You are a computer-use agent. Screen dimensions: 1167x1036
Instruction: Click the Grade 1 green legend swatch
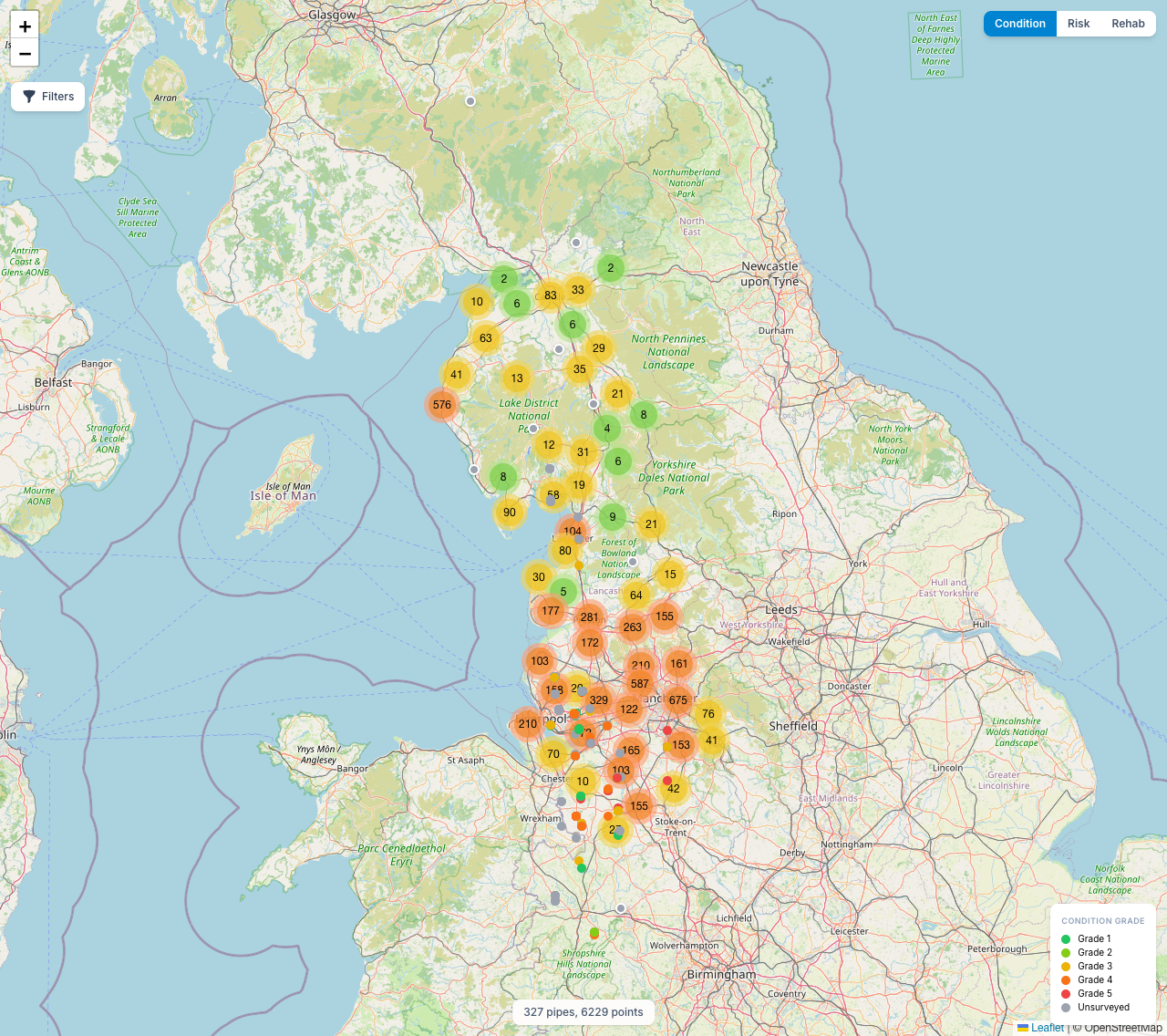1066,938
